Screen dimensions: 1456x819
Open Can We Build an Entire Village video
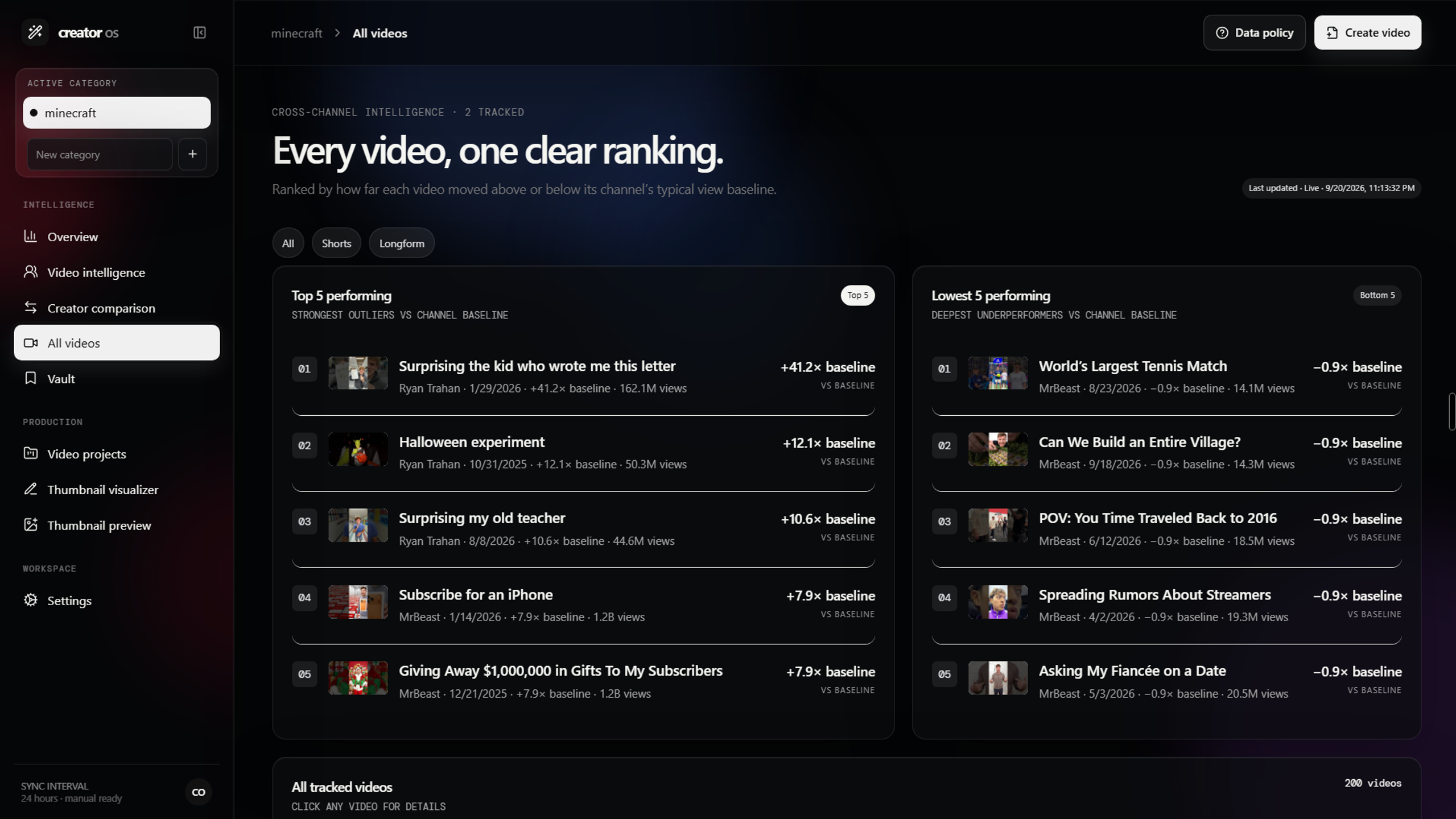click(x=1166, y=453)
